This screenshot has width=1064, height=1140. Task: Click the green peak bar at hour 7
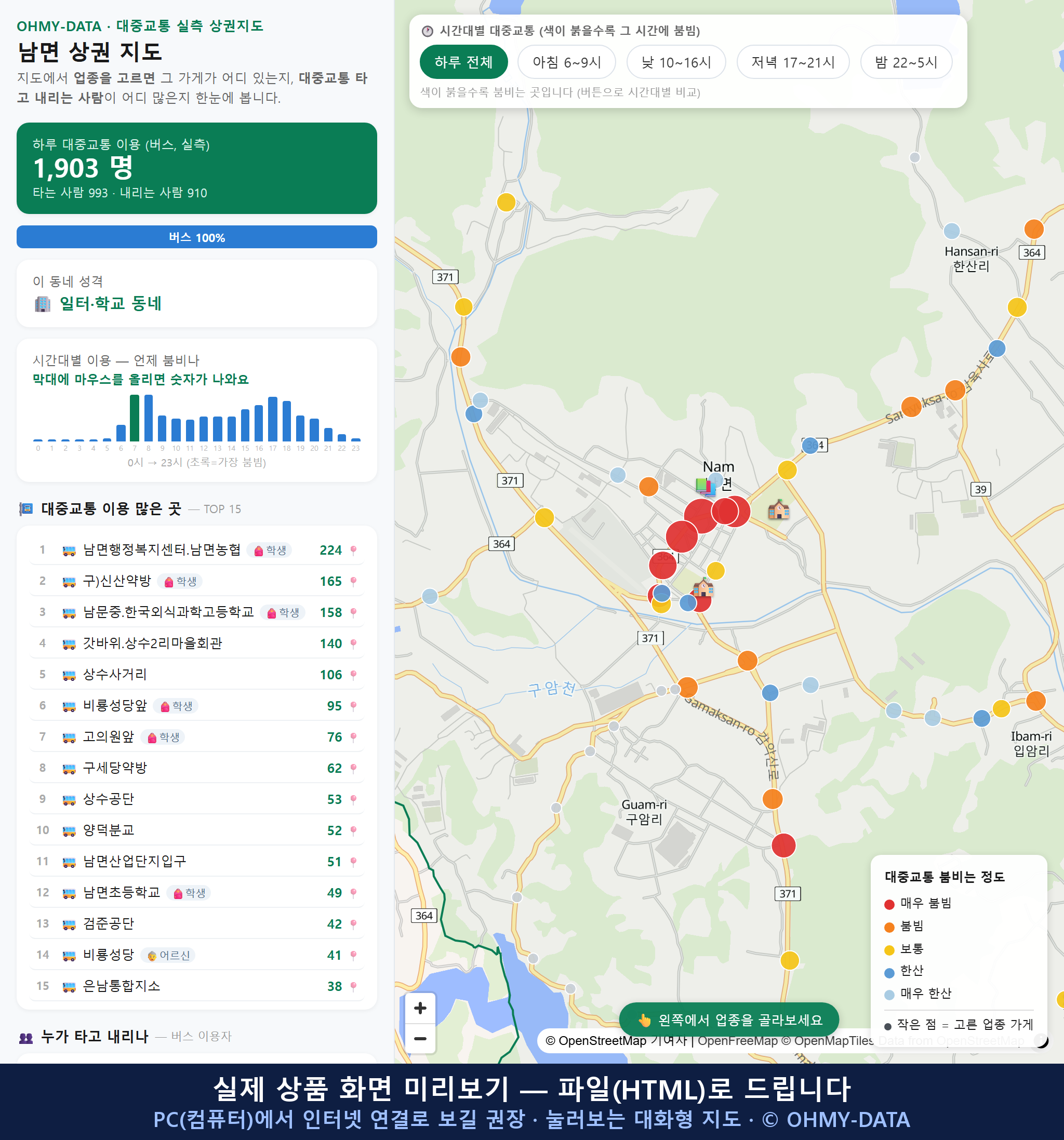point(134,418)
